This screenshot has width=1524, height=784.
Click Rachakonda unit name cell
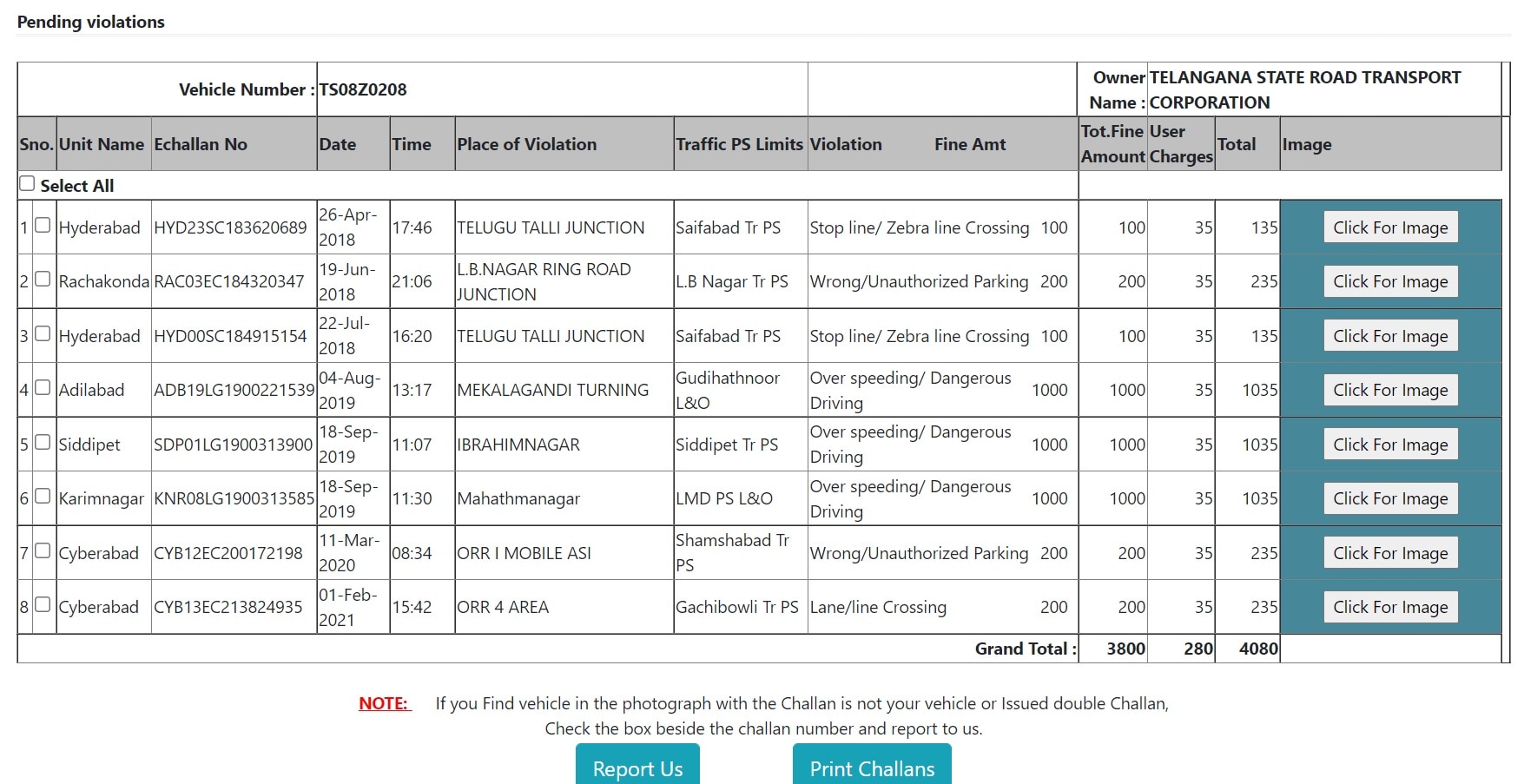click(104, 281)
